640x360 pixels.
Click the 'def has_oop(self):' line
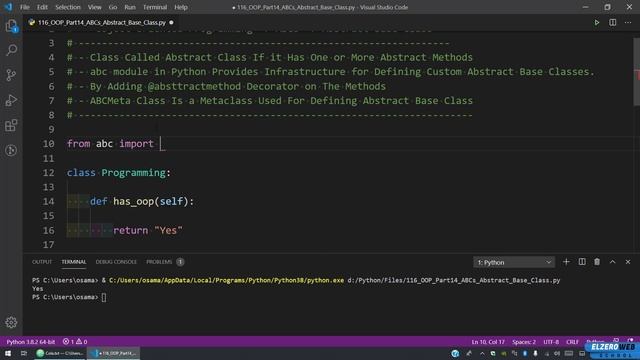(142, 202)
